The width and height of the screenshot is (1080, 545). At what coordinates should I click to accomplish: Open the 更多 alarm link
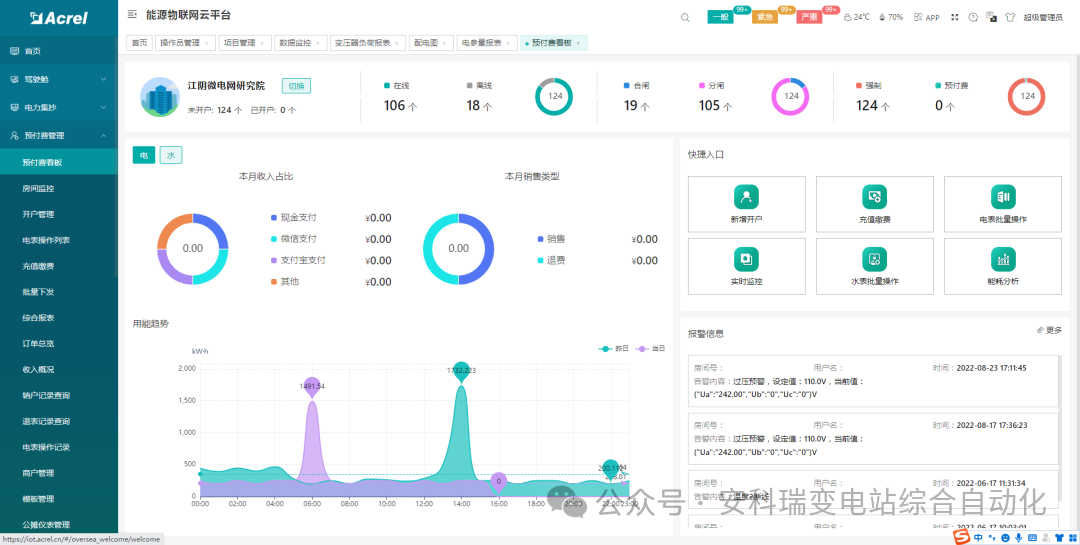[x=1050, y=331]
